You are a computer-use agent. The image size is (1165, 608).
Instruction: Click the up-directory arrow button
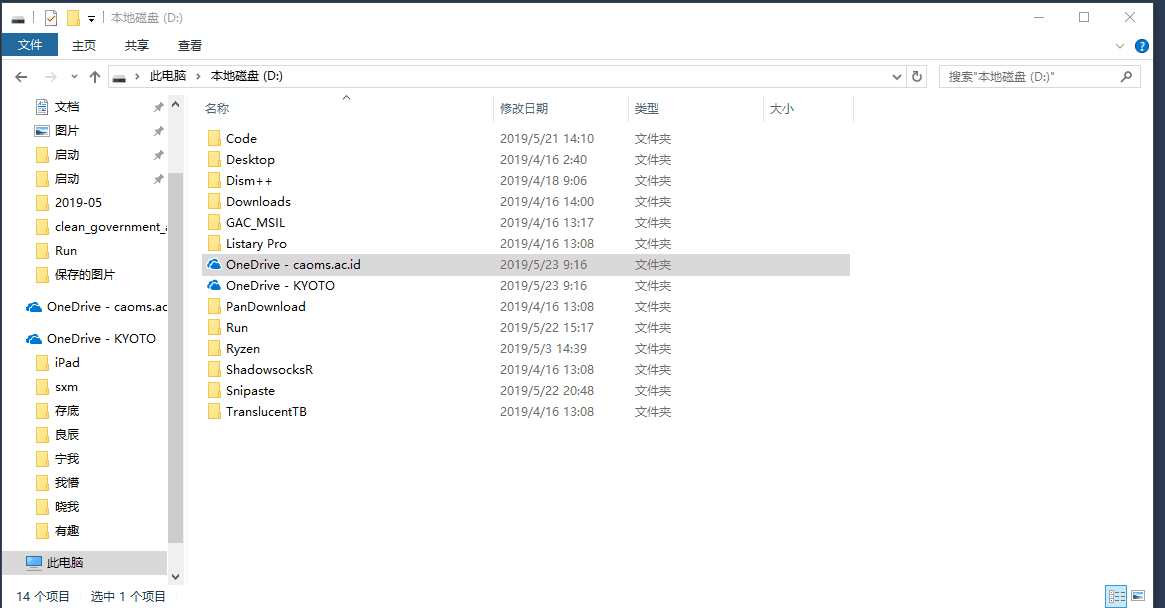click(95, 76)
